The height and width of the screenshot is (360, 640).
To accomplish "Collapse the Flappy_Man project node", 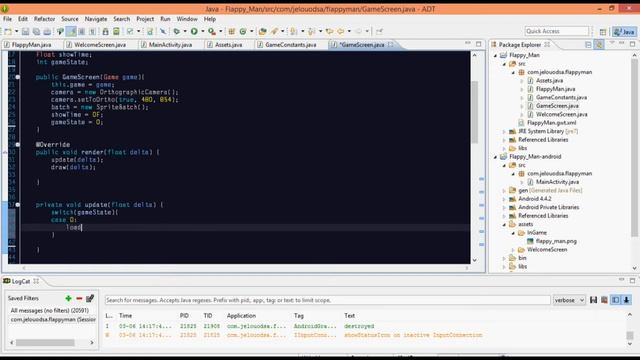I will tap(496, 55).
